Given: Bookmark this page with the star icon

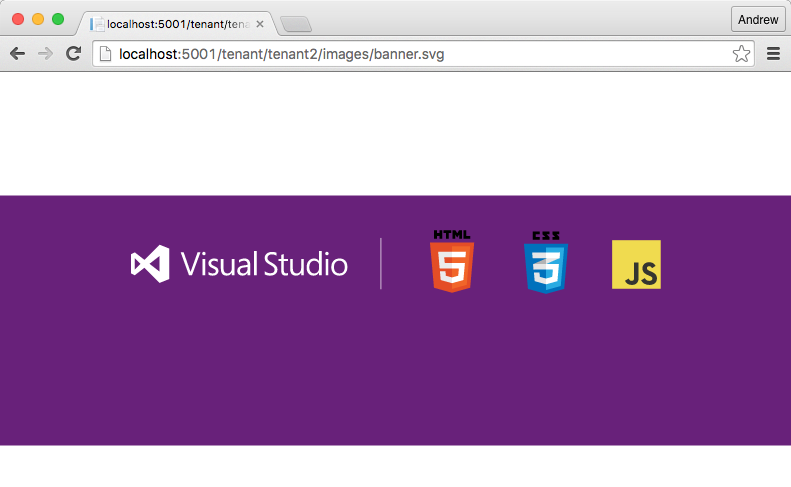Looking at the screenshot, I should click(741, 53).
